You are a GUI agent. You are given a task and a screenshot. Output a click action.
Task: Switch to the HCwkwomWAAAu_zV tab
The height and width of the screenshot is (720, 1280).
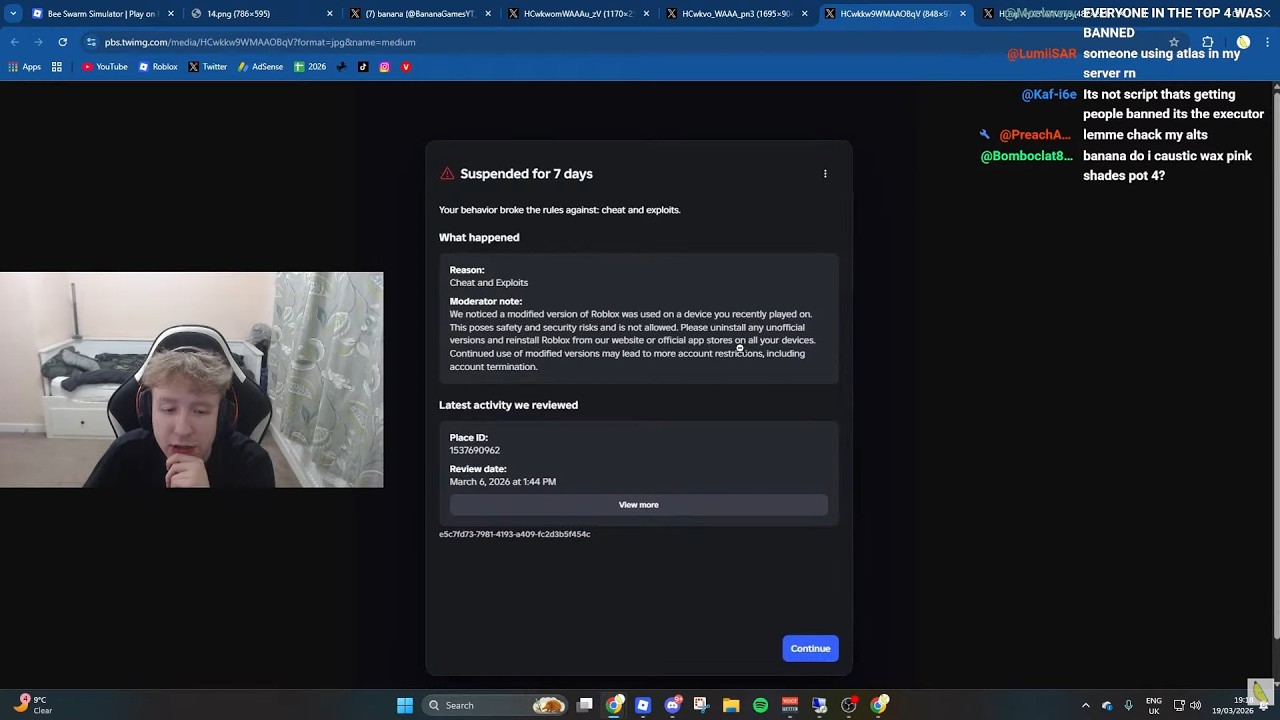[578, 14]
